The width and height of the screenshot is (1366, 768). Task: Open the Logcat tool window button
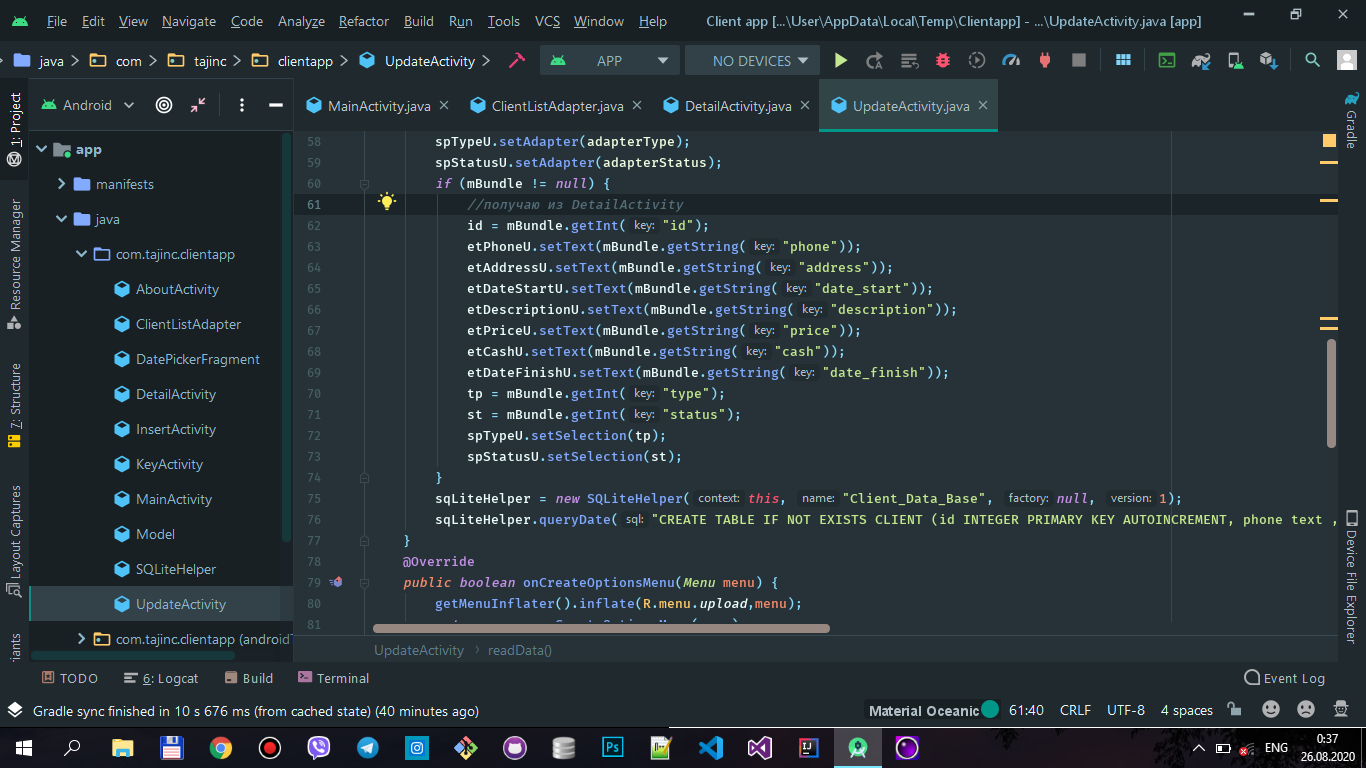161,678
